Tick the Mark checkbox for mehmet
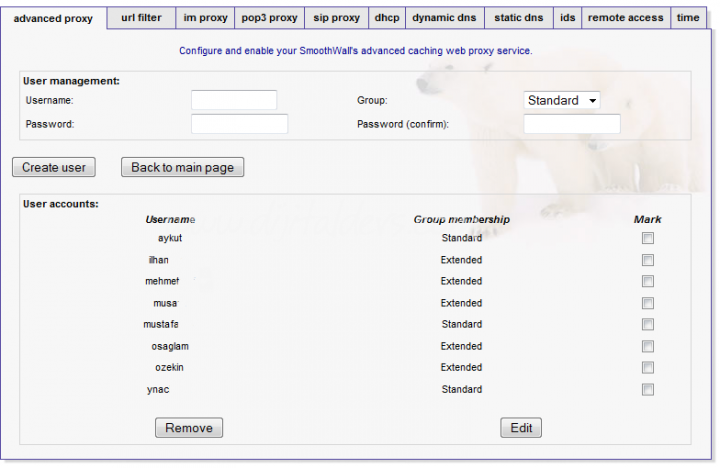Image resolution: width=720 pixels, height=468 pixels. (648, 282)
